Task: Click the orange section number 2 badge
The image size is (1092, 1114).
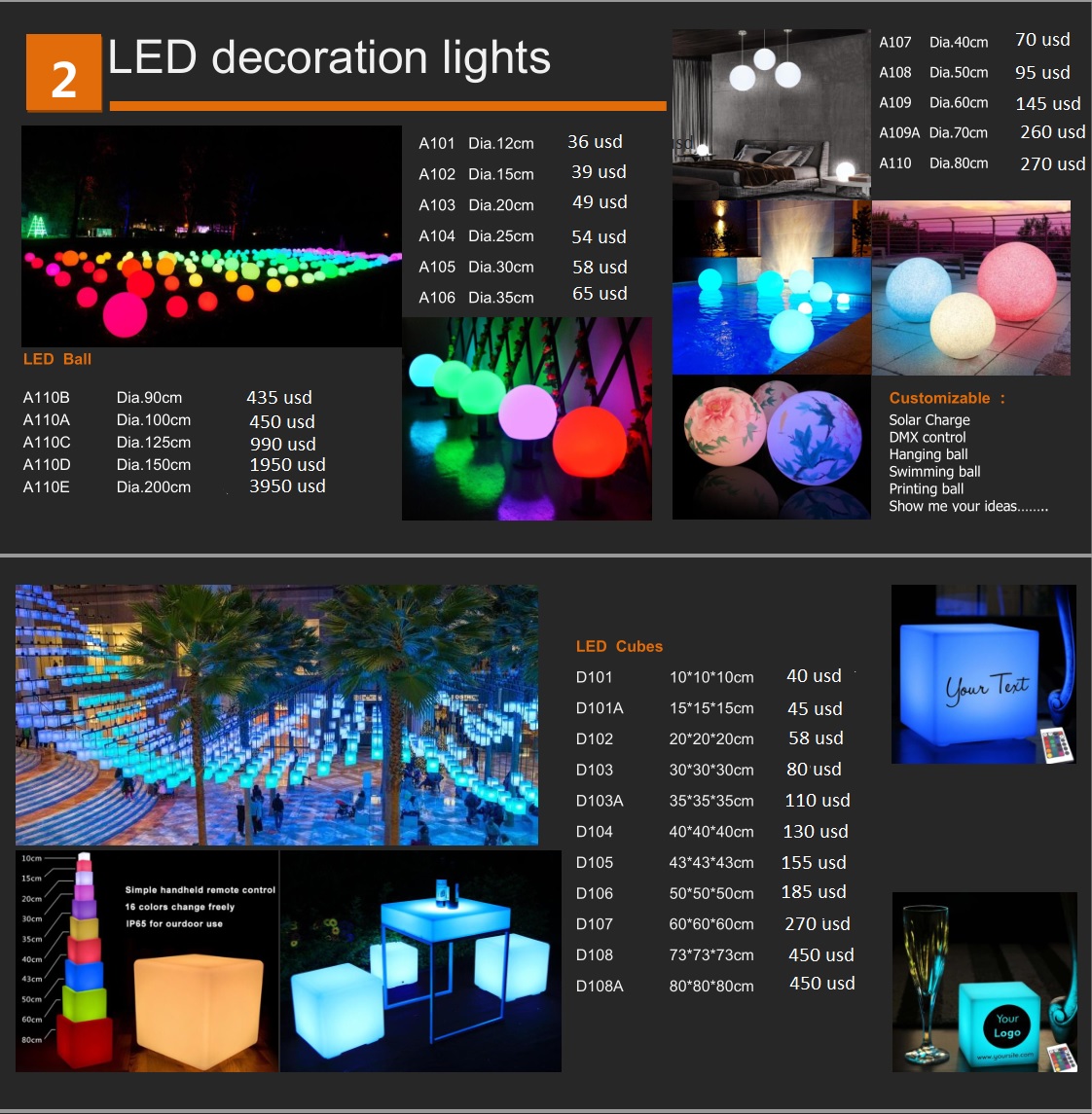Action: point(64,73)
